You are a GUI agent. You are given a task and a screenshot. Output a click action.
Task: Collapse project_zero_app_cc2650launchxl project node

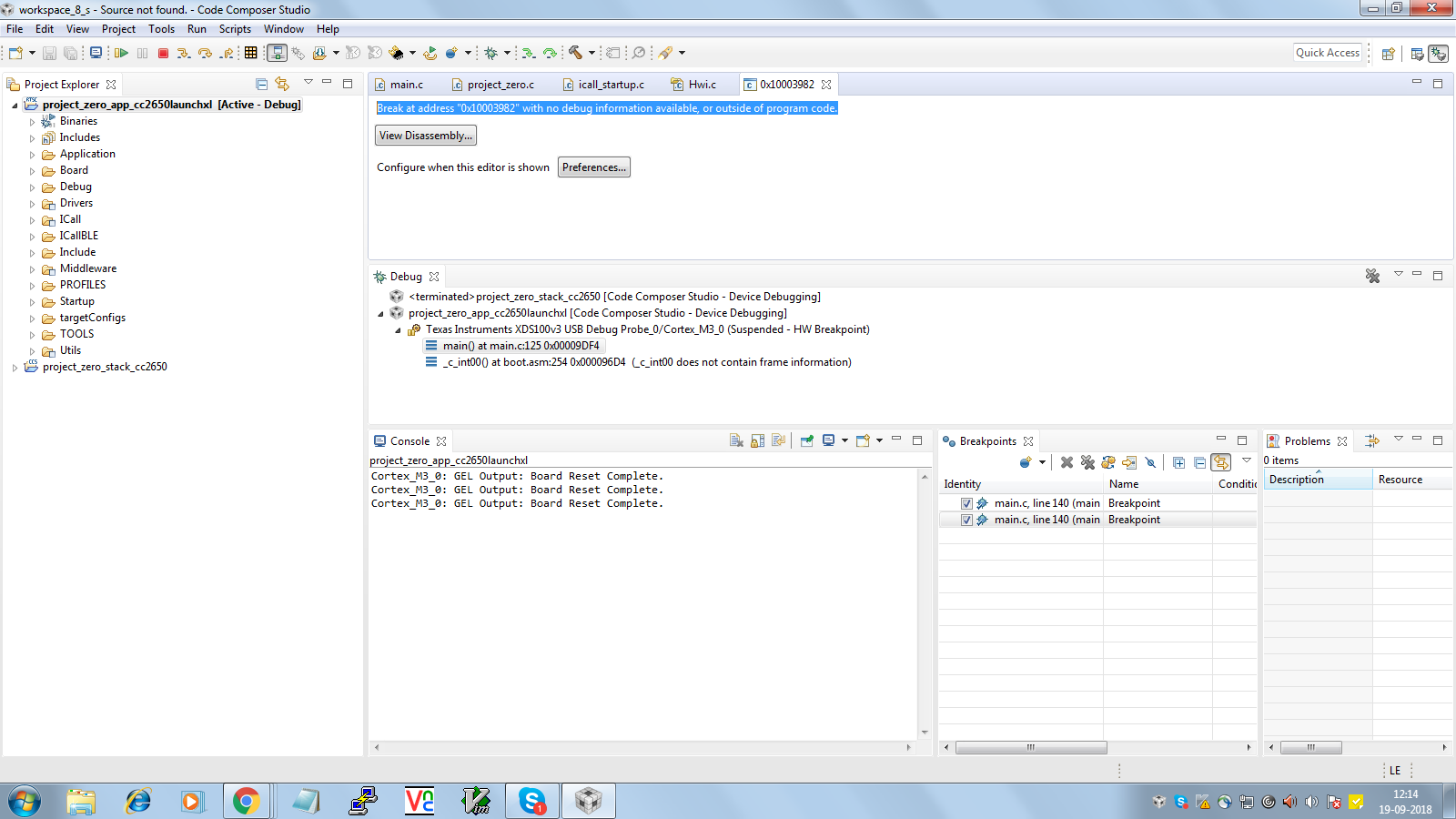click(15, 106)
